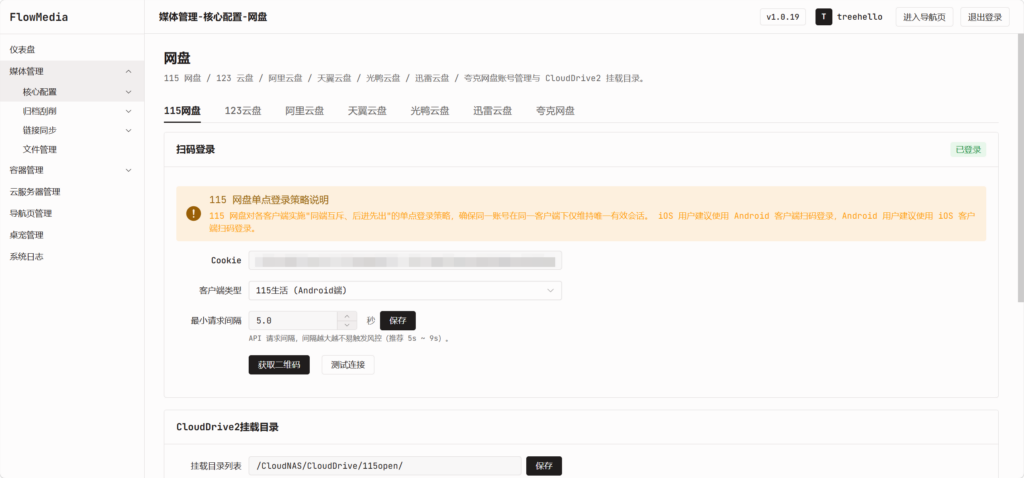The width and height of the screenshot is (1024, 478).
Task: Switch to the 115网盘 tab
Action: (182, 111)
